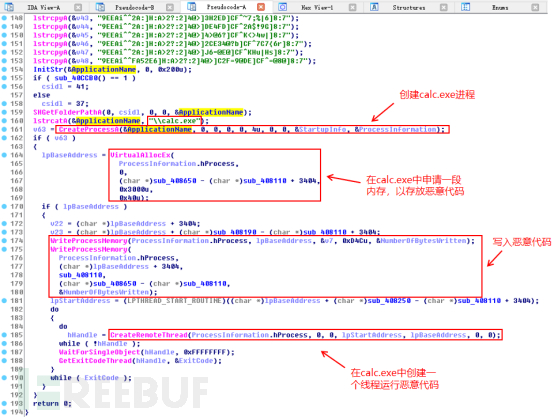Toggle breakpoint dot on line 164
The image size is (554, 417).
(4, 155)
